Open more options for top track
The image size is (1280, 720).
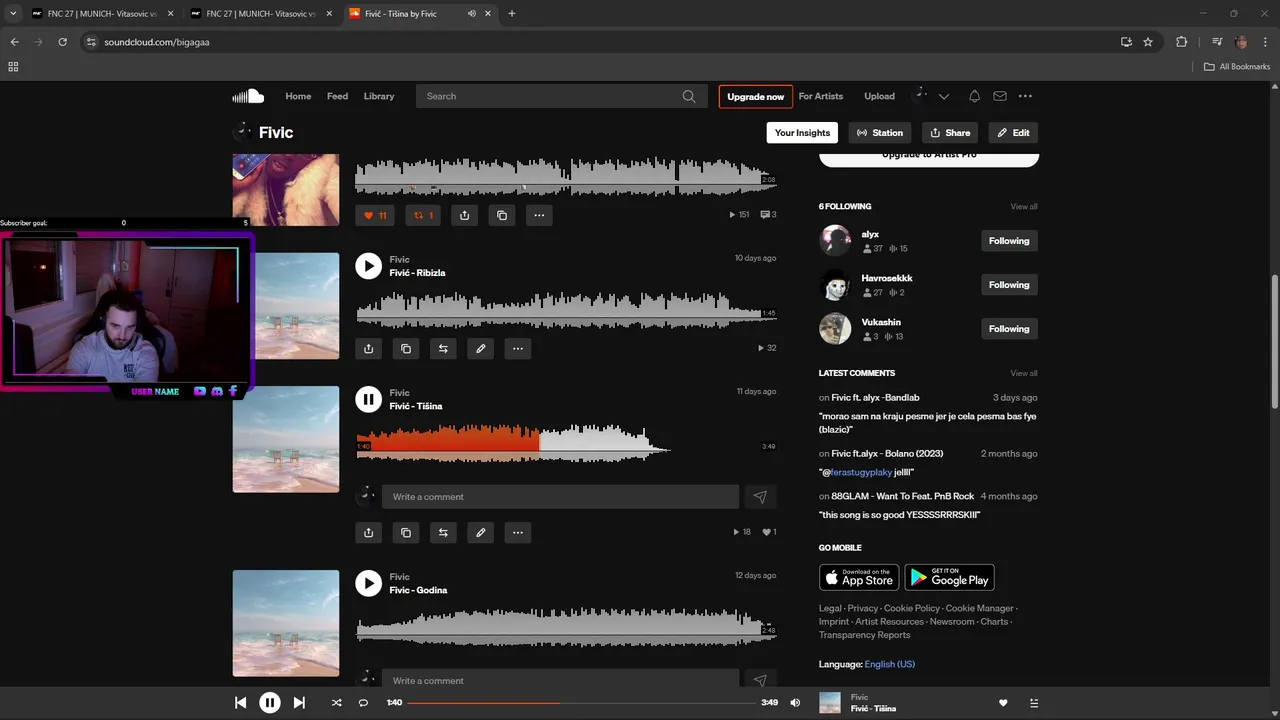click(539, 215)
